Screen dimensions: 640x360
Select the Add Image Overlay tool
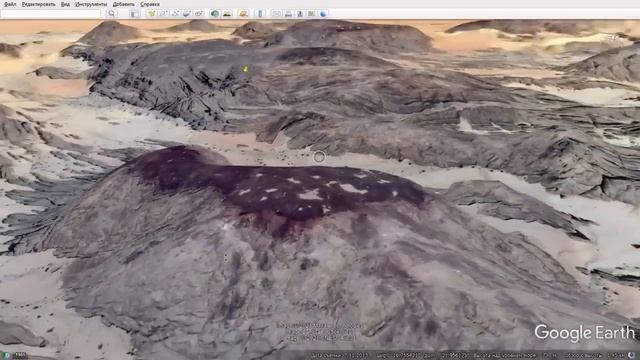(187, 13)
